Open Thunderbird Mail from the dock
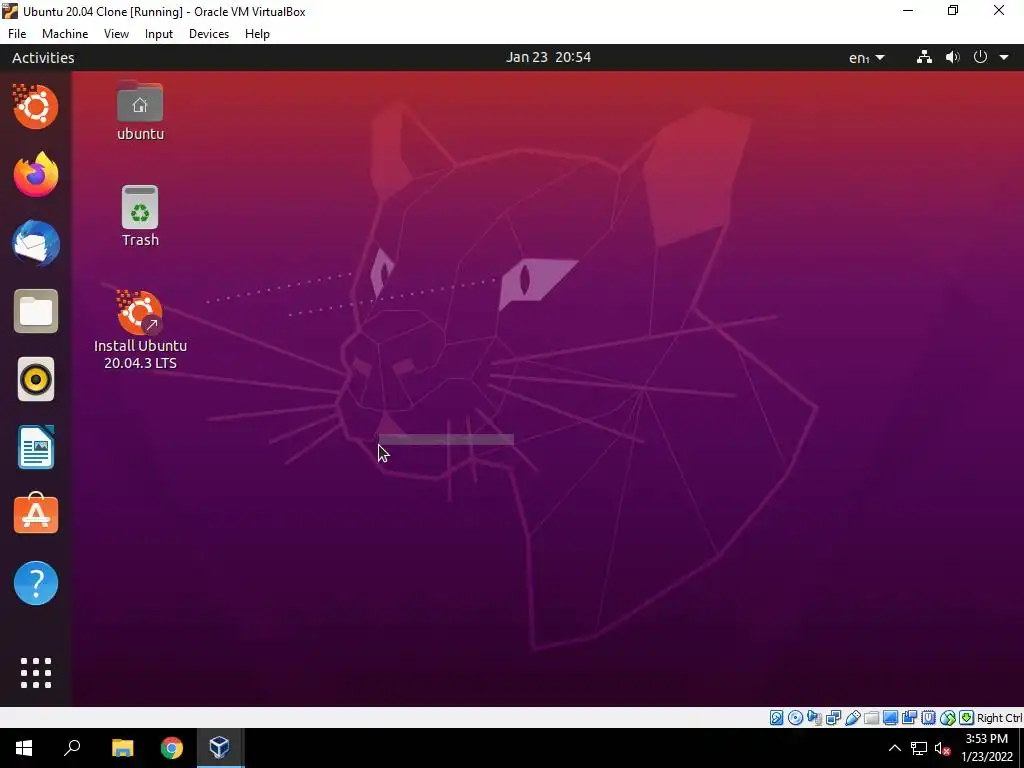Screen dimensions: 1024x768 tap(36, 243)
